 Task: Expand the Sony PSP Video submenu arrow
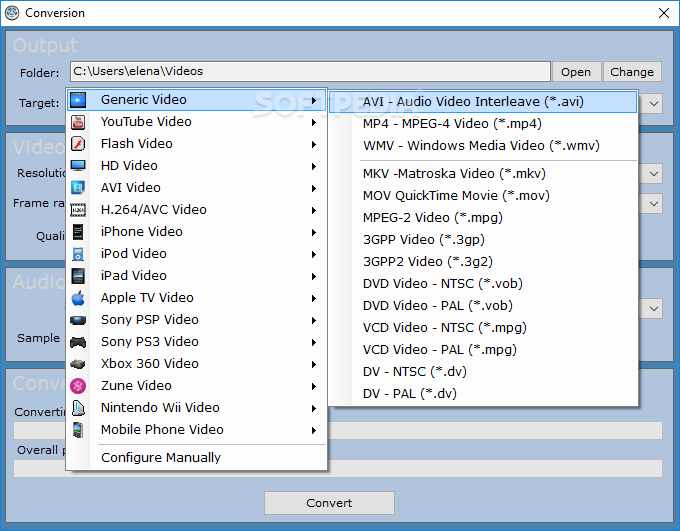click(x=314, y=321)
